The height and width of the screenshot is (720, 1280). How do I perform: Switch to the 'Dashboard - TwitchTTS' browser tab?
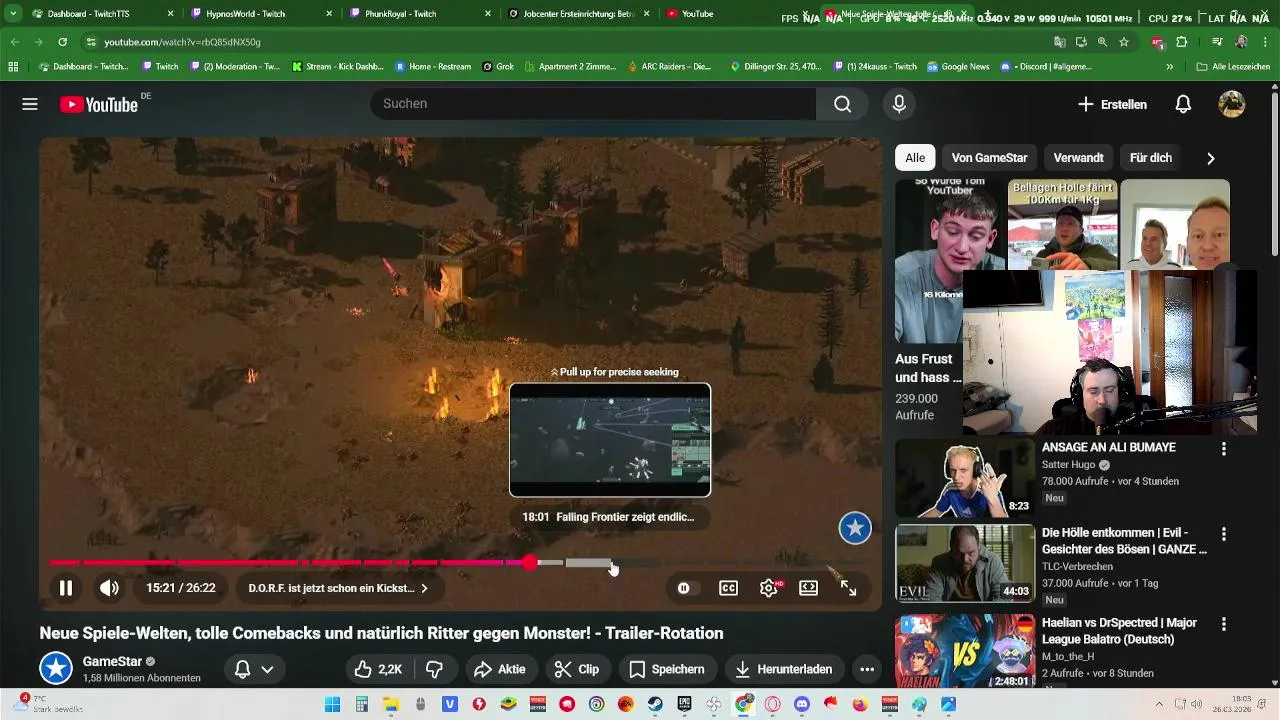103,14
